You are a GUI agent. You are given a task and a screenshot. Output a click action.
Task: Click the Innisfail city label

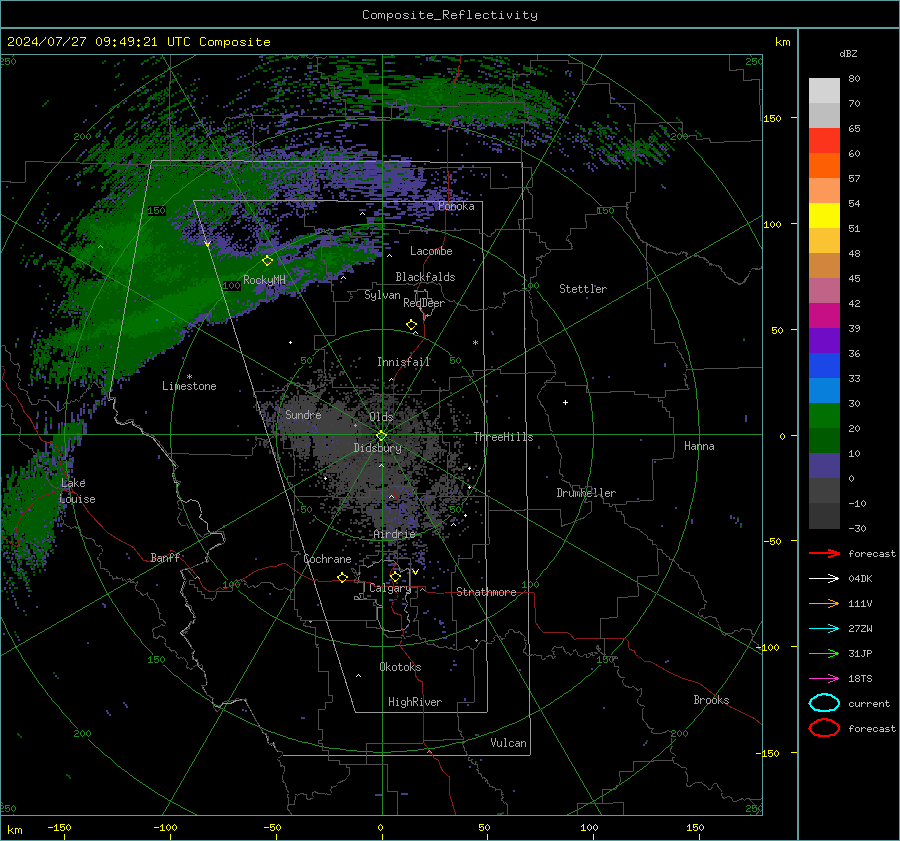coord(404,362)
